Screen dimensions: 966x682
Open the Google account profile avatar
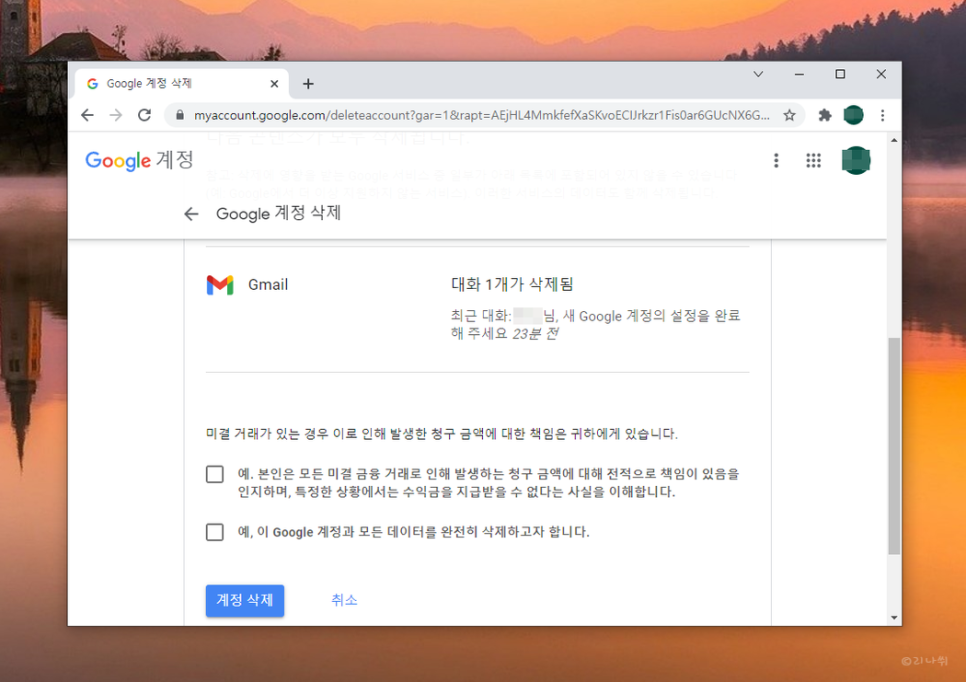856,160
